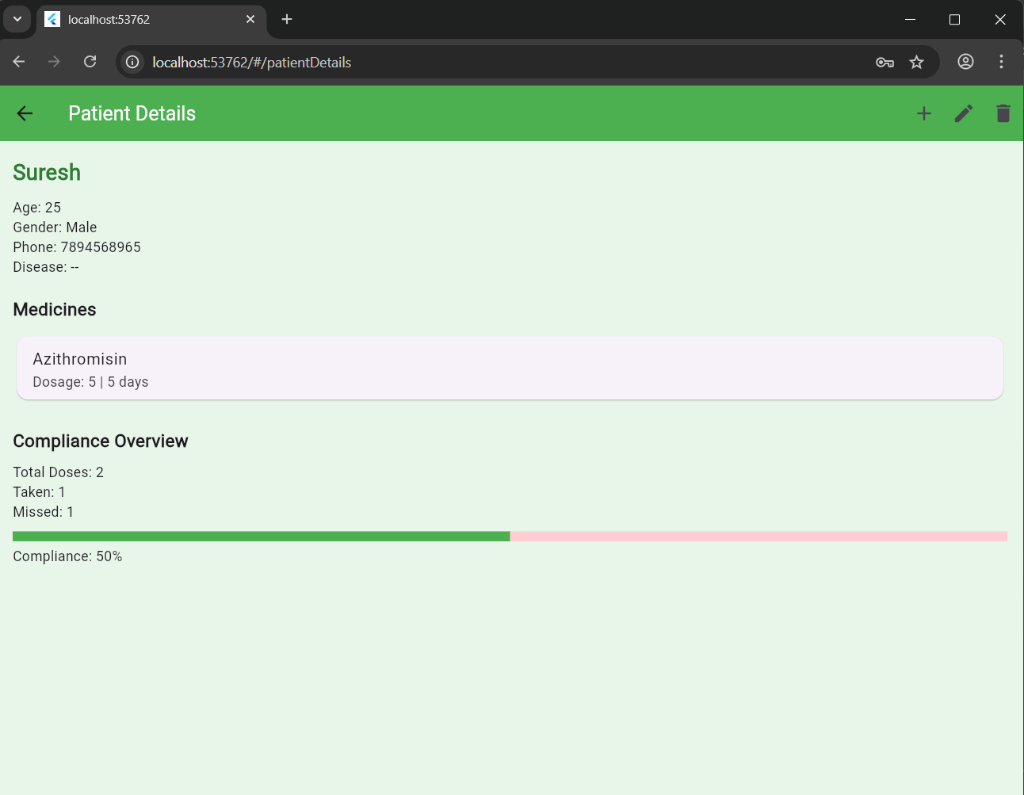
Task: View site information icon in address bar
Action: [x=133, y=62]
